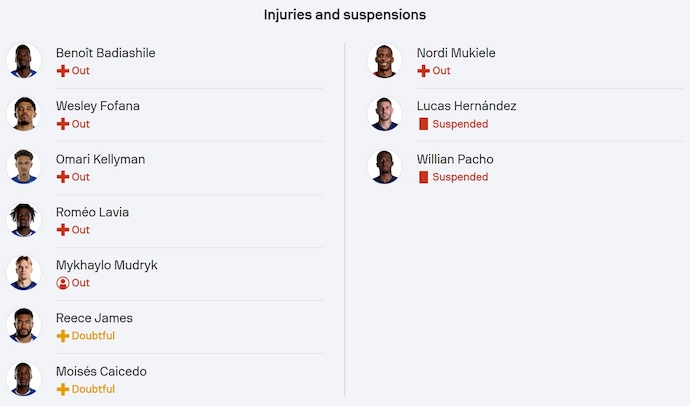690x406 pixels.
Task: Click the red cross icon under Nordi Mukiele
Action: click(423, 71)
